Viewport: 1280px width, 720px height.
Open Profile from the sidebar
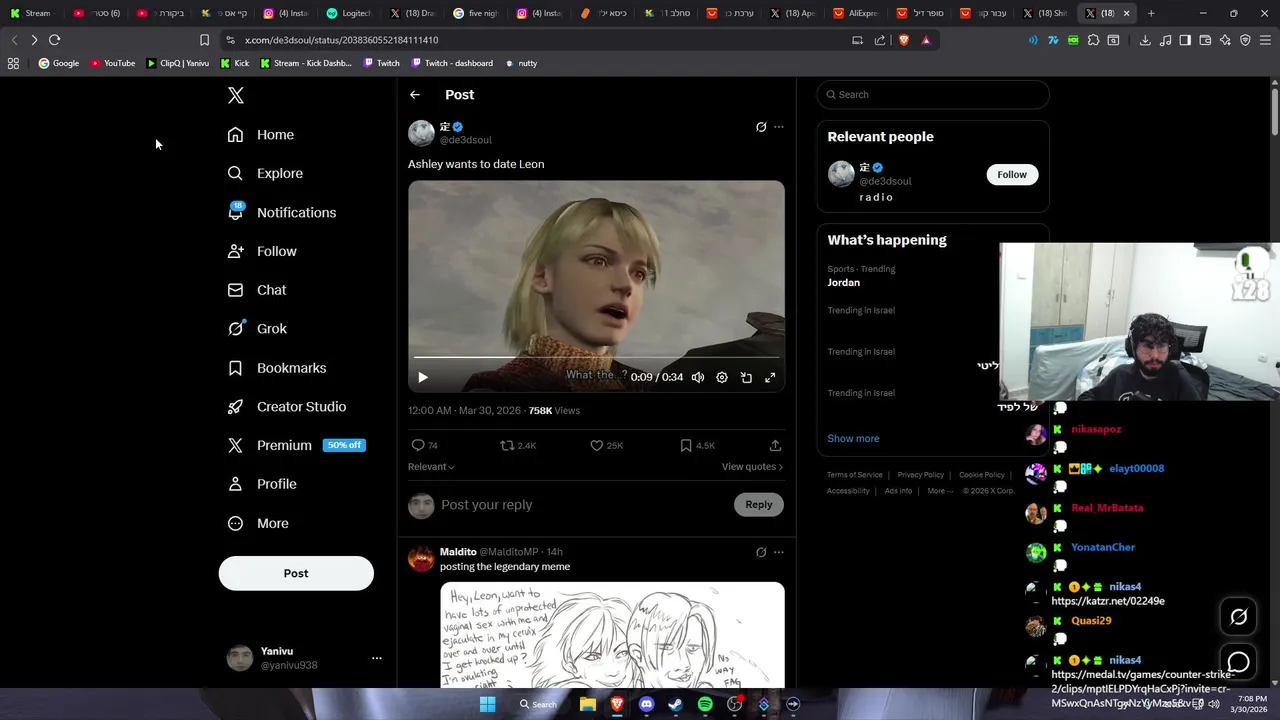tap(262, 484)
